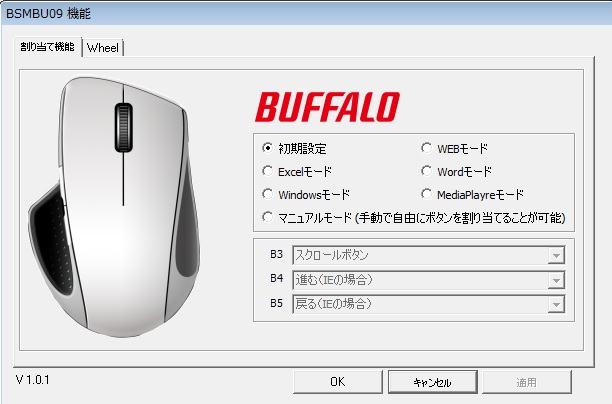This screenshot has width=612, height=404.
Task: Click the mouse's right side grey panel
Action: pyautogui.click(x=187, y=230)
